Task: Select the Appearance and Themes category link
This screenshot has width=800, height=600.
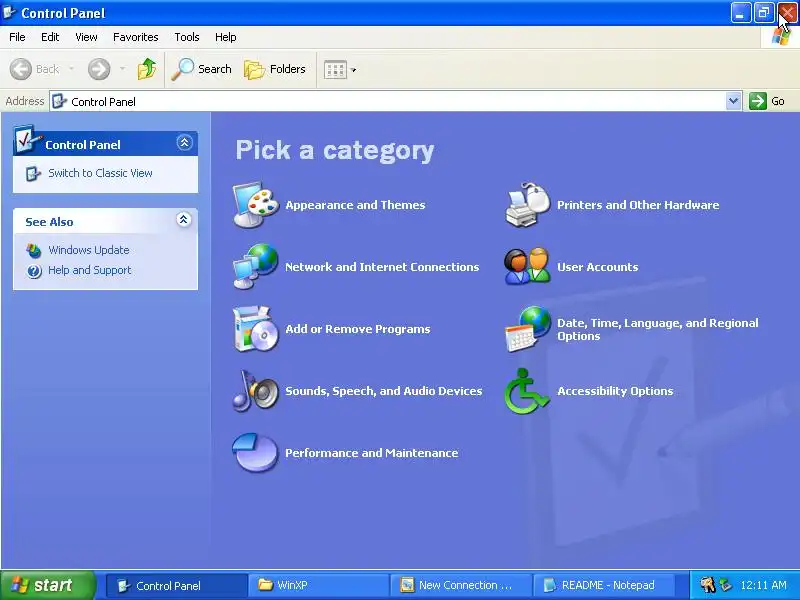Action: click(355, 205)
